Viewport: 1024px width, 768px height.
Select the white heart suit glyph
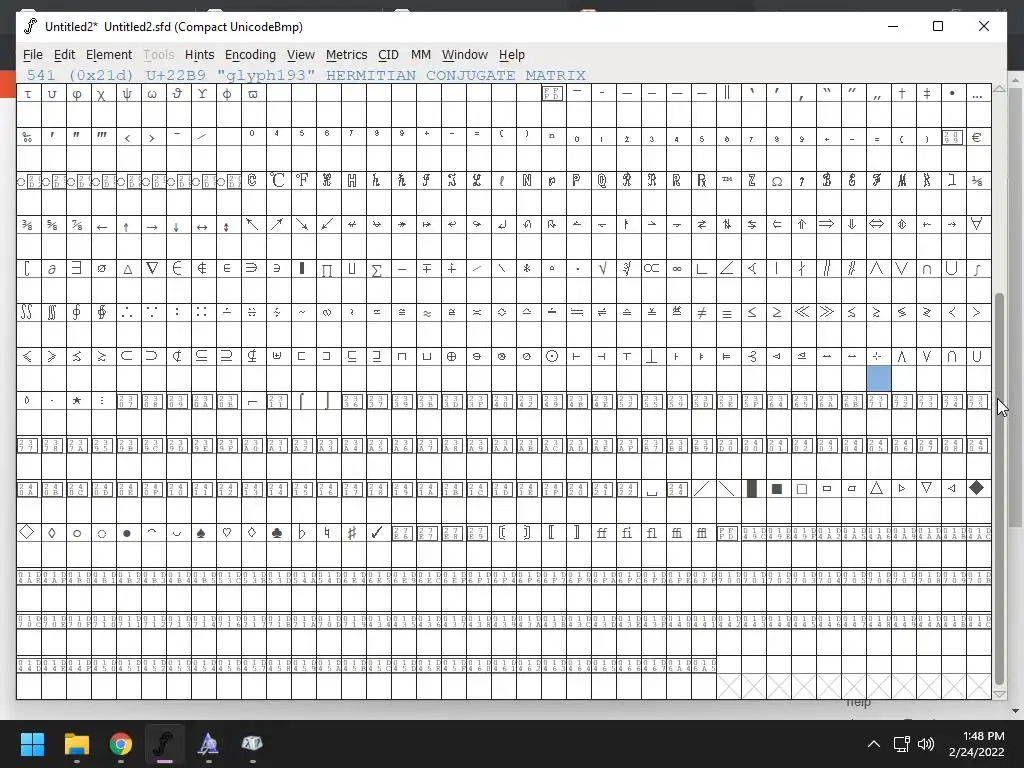coord(227,533)
